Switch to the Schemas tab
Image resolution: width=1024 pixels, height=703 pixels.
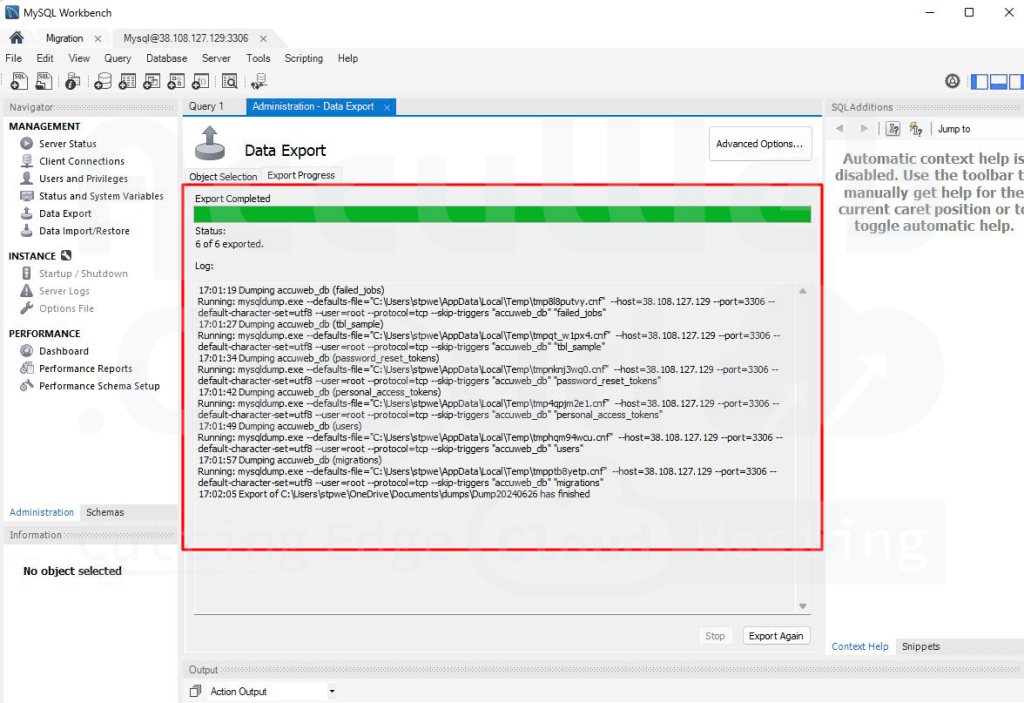point(104,512)
